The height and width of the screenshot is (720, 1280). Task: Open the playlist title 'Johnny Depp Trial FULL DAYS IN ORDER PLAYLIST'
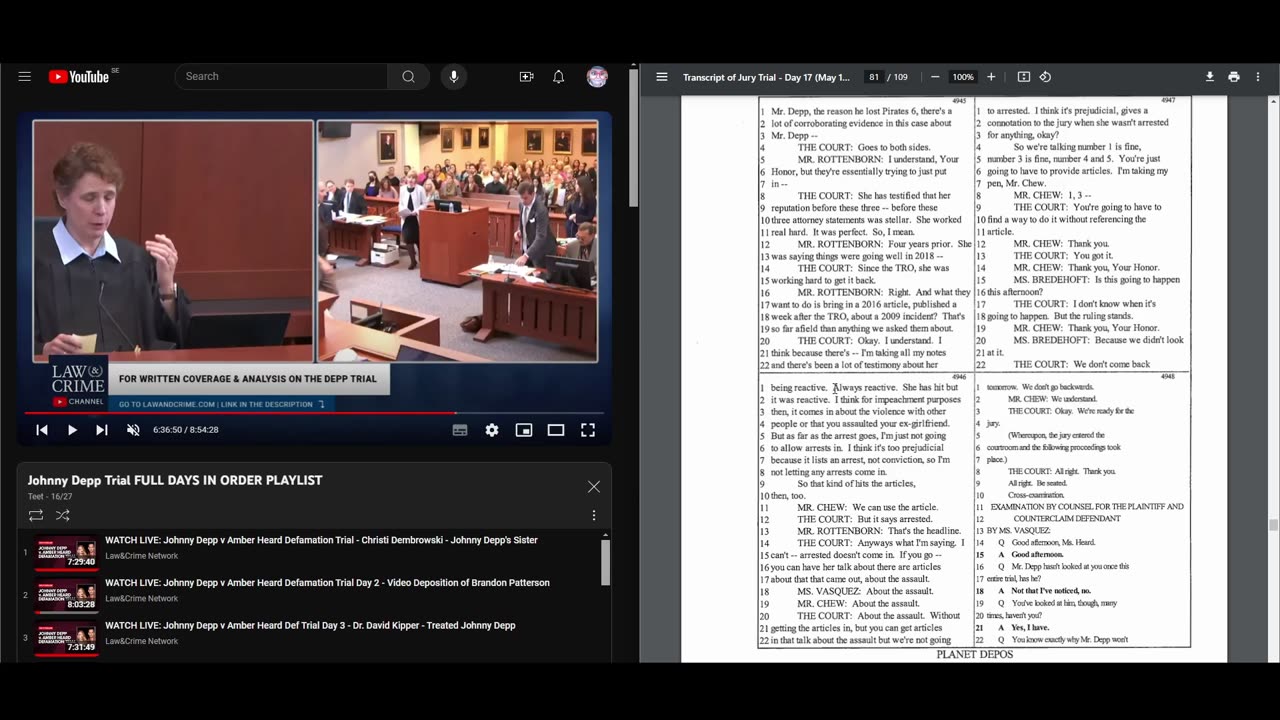pos(175,481)
